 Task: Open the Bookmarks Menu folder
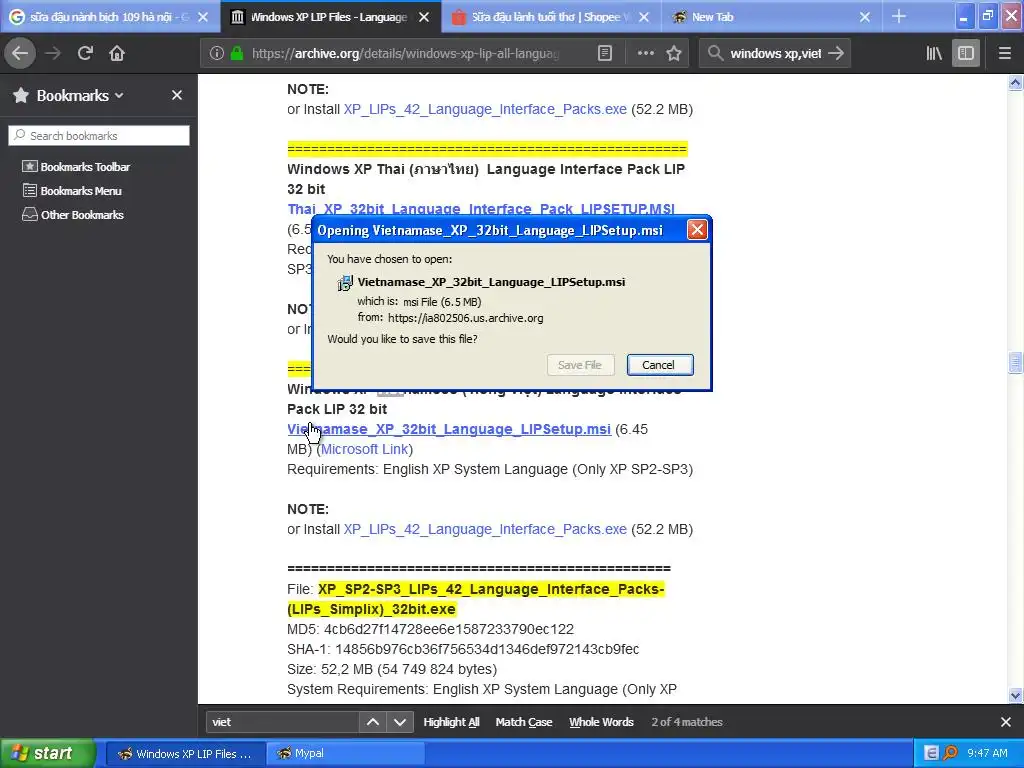coord(72,191)
